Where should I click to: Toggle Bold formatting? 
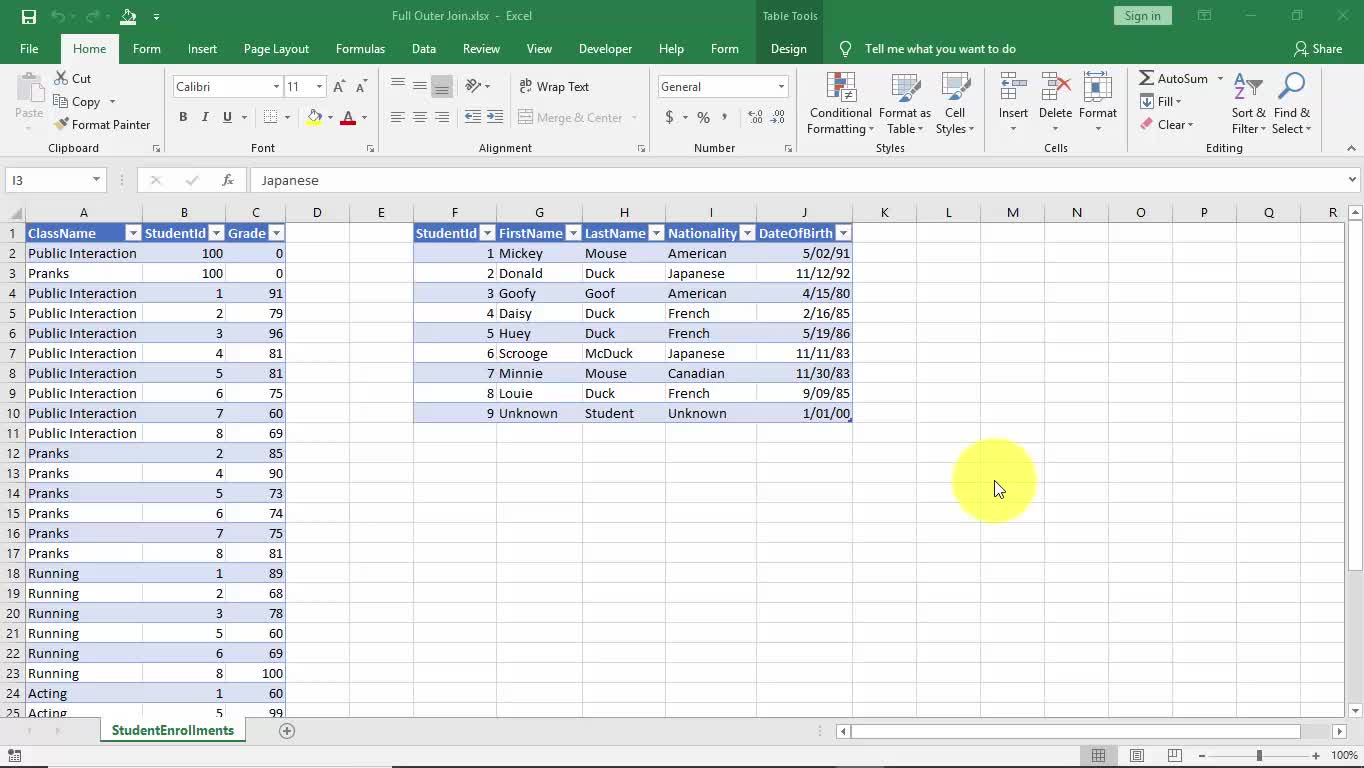point(183,117)
